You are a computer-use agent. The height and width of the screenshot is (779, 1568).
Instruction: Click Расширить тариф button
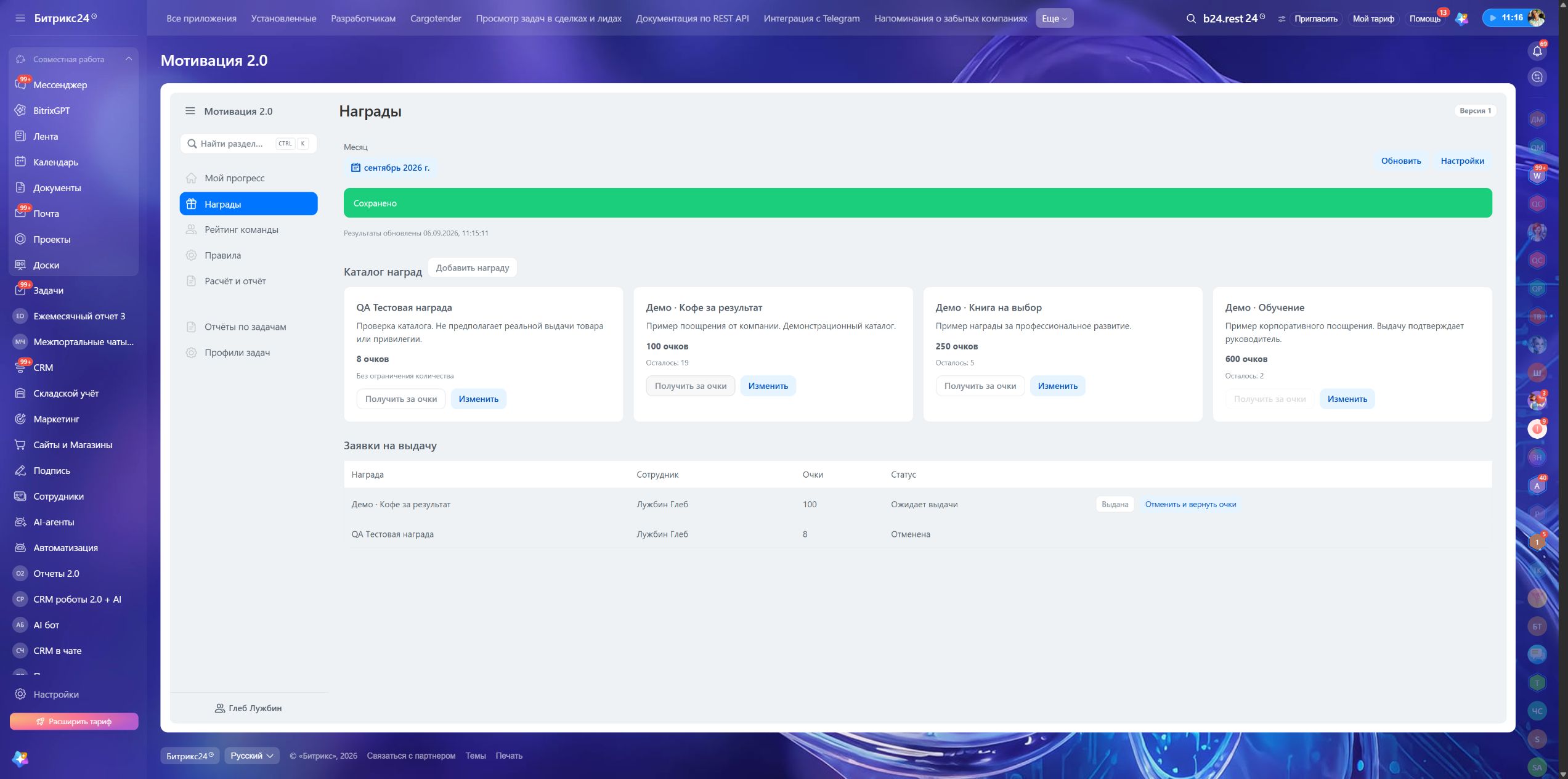pyautogui.click(x=74, y=722)
